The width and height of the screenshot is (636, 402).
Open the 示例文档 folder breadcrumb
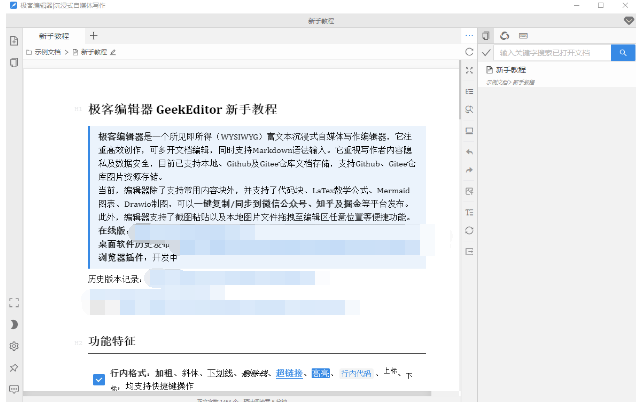(46, 51)
